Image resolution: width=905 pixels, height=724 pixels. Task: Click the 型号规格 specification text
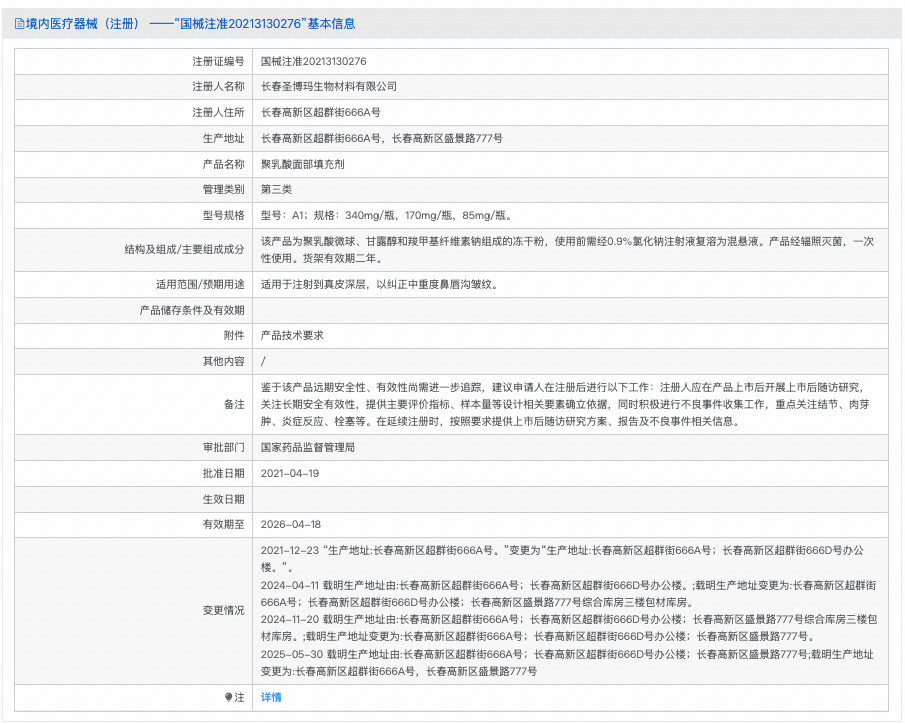(386, 215)
